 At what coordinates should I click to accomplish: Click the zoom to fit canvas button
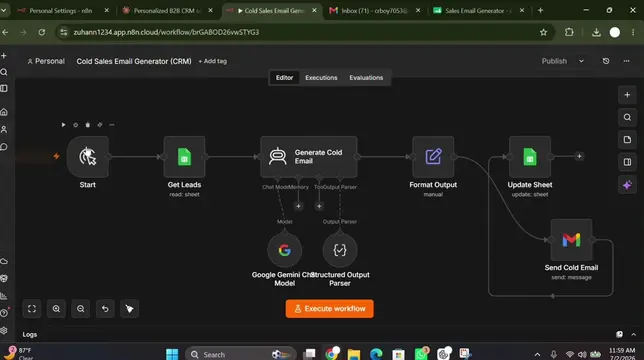pyautogui.click(x=32, y=309)
